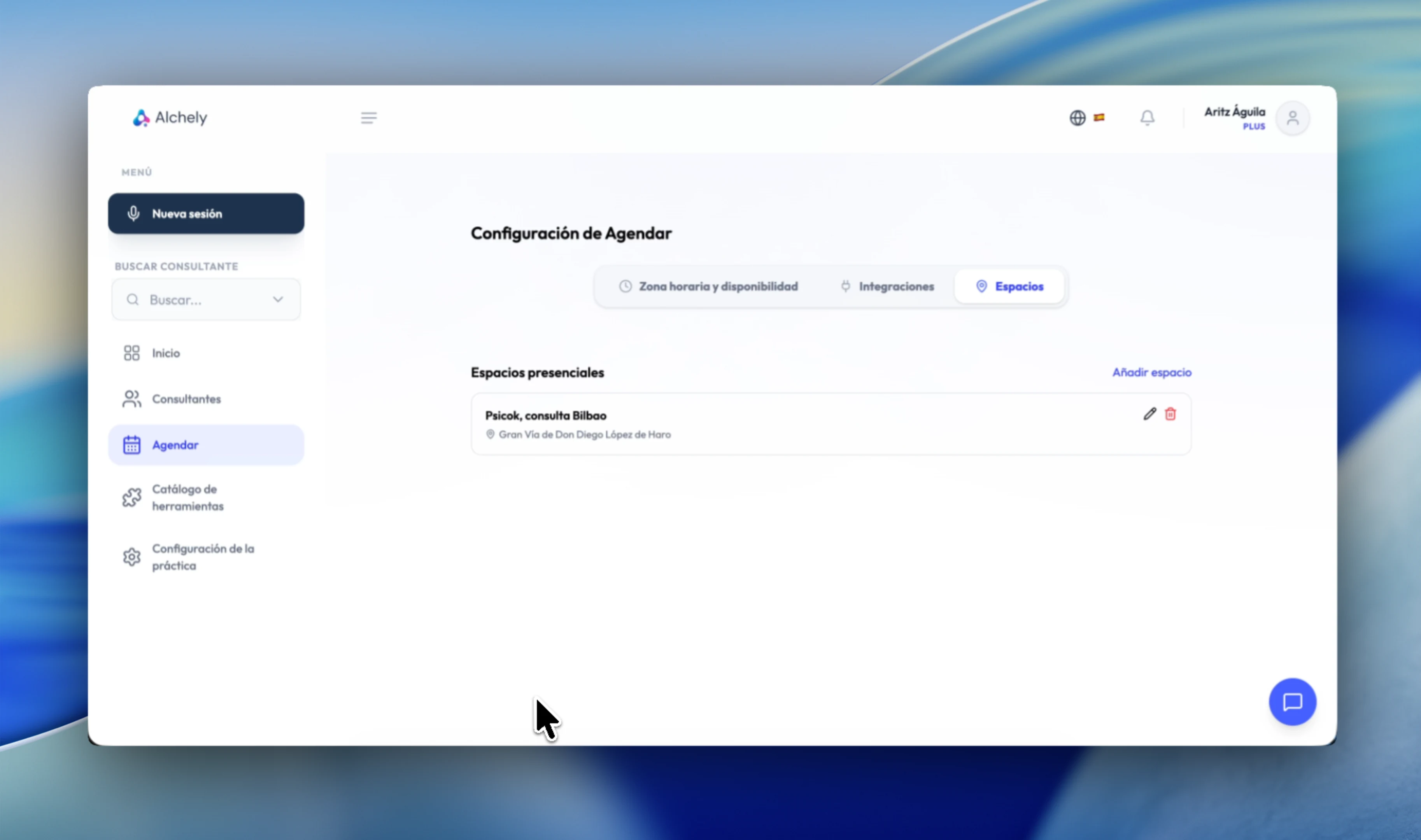Open Configuración de la práctica
The width and height of the screenshot is (1421, 840).
[x=206, y=557]
